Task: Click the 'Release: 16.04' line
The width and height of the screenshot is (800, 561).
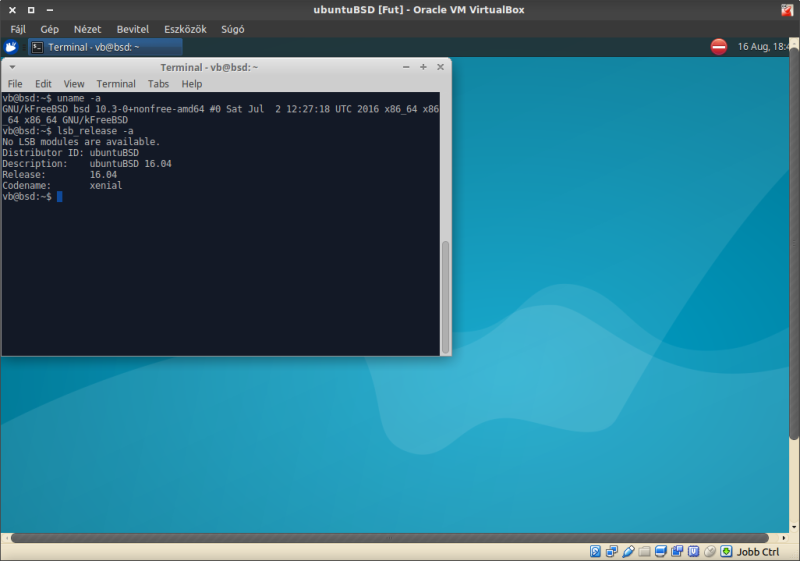Action: click(60, 174)
